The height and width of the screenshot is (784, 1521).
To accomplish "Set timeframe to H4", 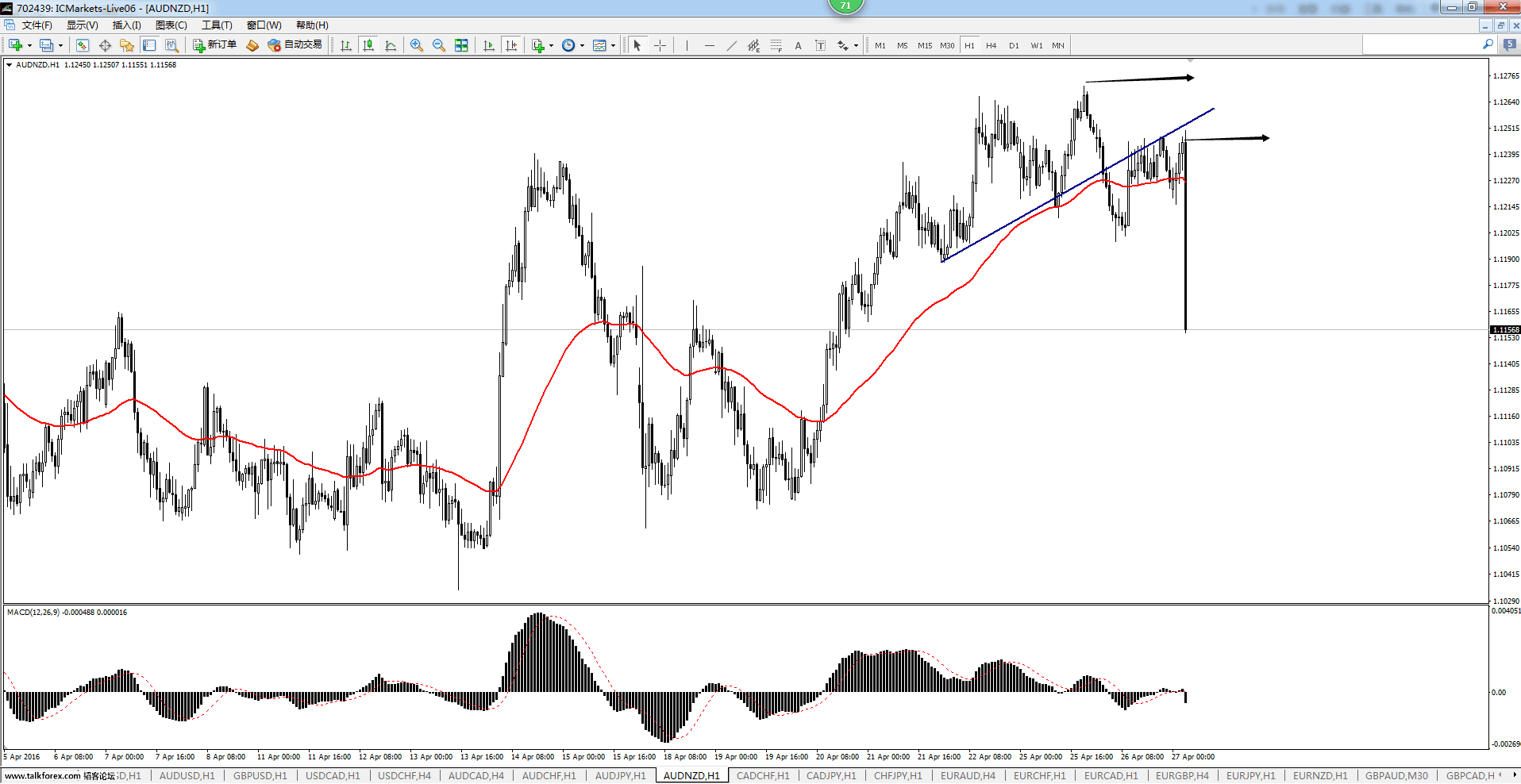I will (992, 45).
